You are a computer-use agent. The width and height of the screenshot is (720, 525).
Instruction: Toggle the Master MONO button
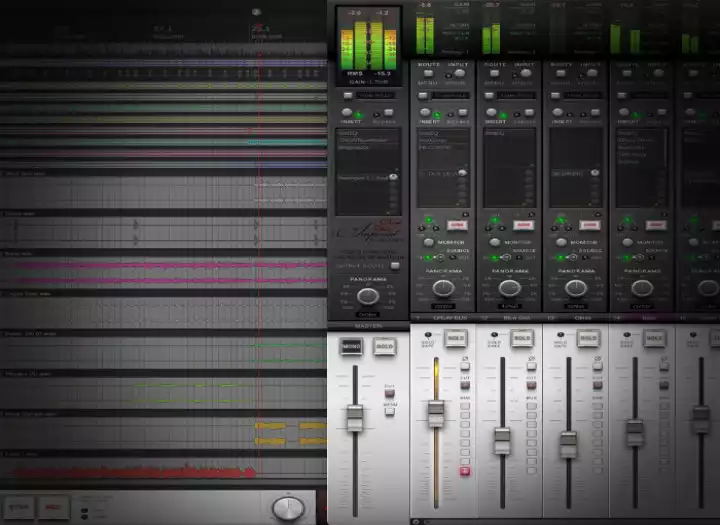tap(351, 346)
